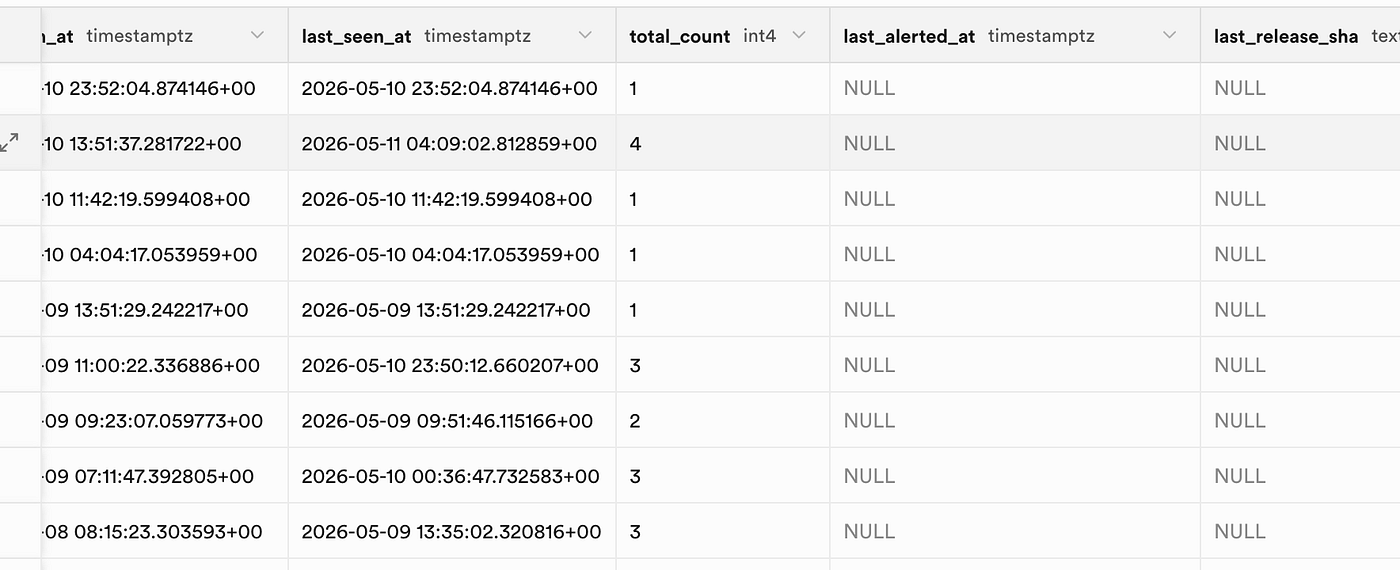Open first column timestamptz header chevron

tap(257, 36)
